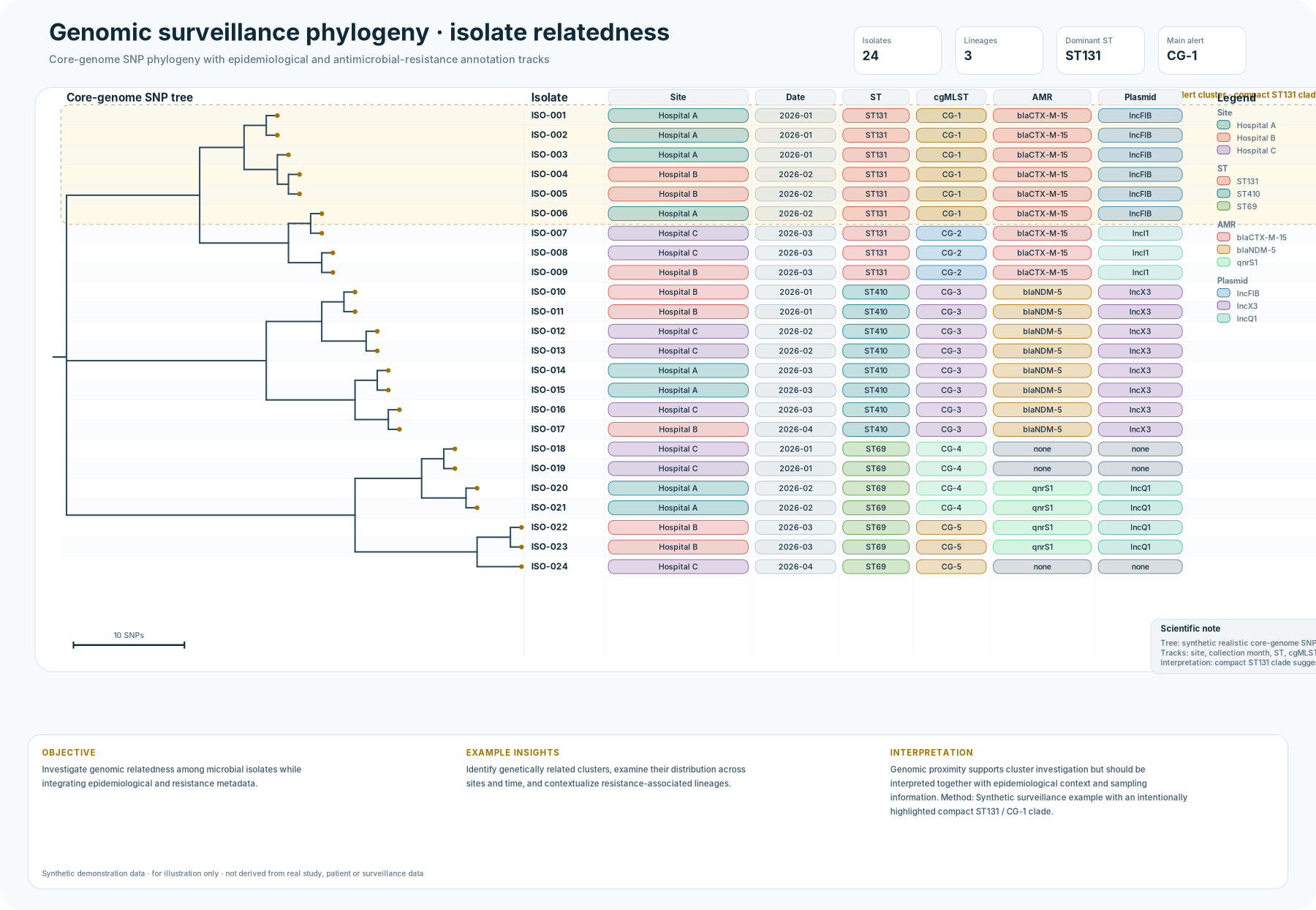1316x910 pixels.
Task: Click the tree tip node for ISO-016
Action: [x=399, y=410]
